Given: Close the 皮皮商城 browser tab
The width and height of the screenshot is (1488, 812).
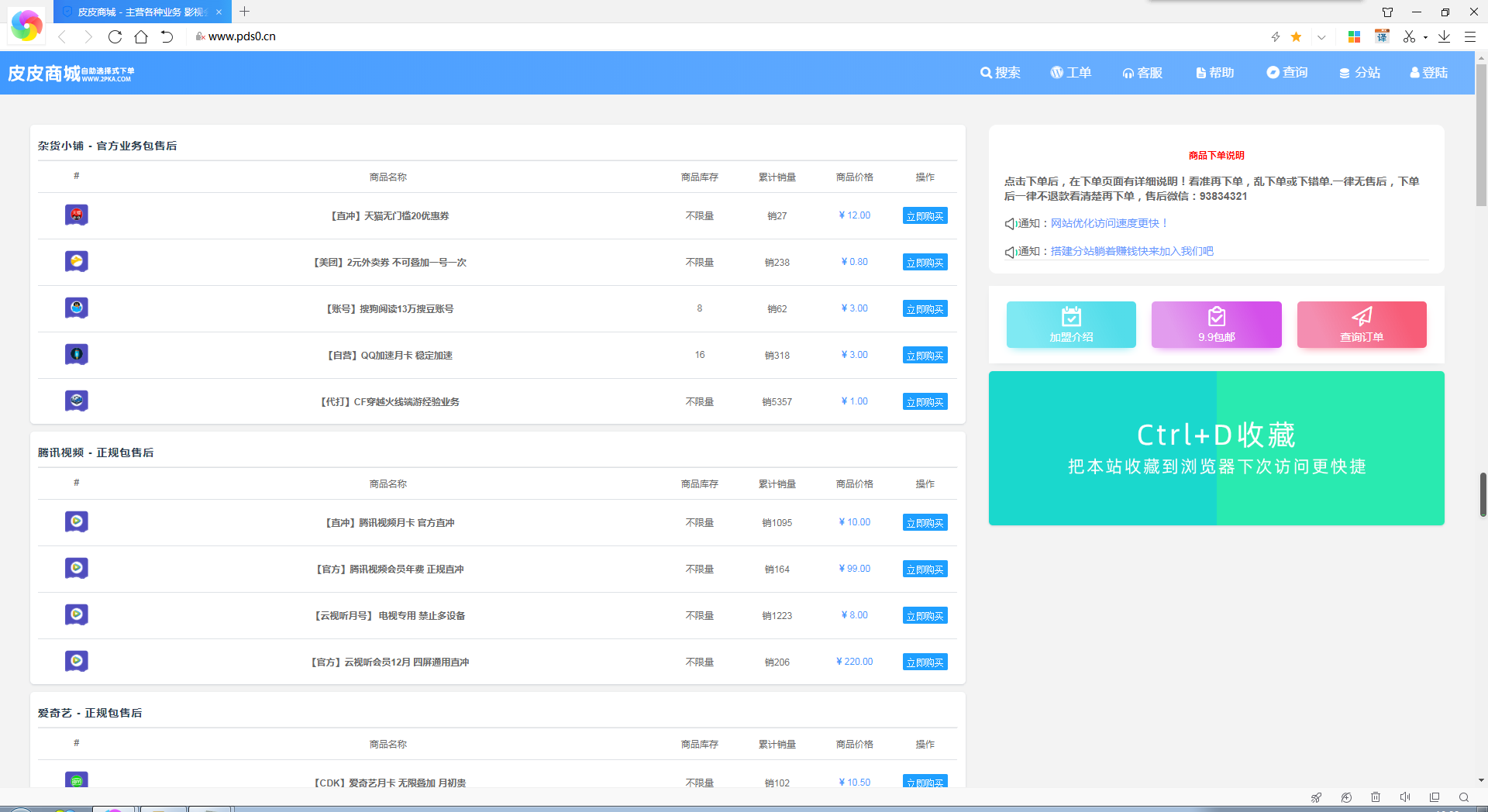Looking at the screenshot, I should tap(219, 12).
